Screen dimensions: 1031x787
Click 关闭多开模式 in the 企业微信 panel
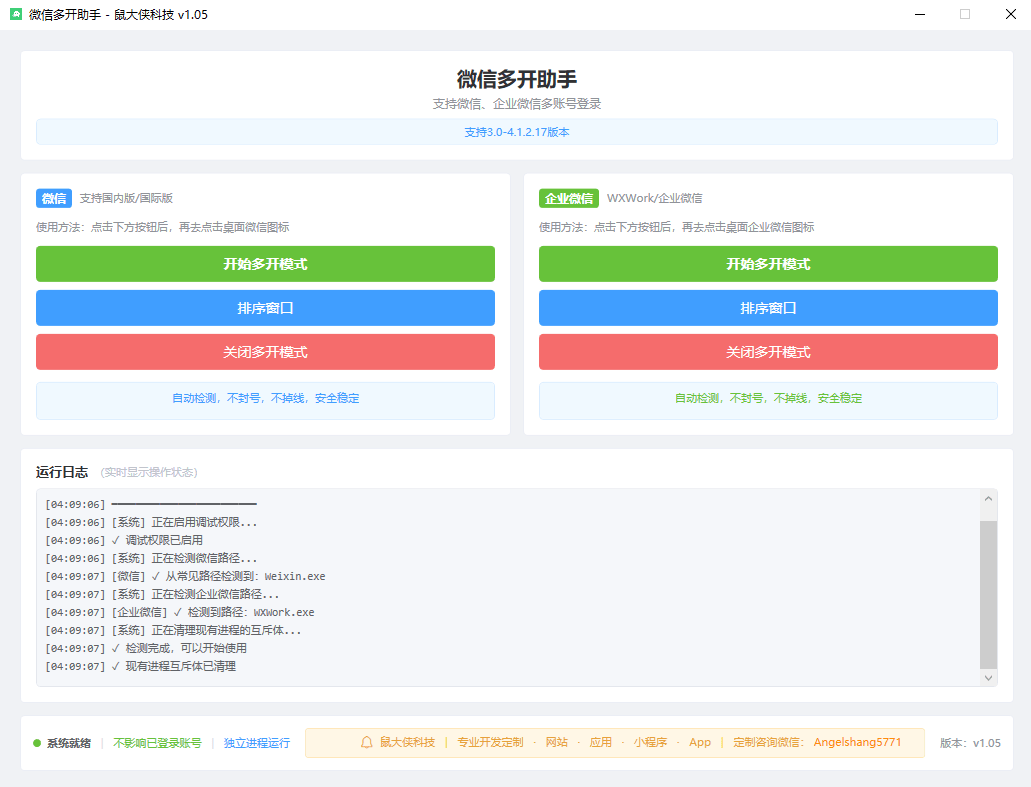tap(768, 352)
